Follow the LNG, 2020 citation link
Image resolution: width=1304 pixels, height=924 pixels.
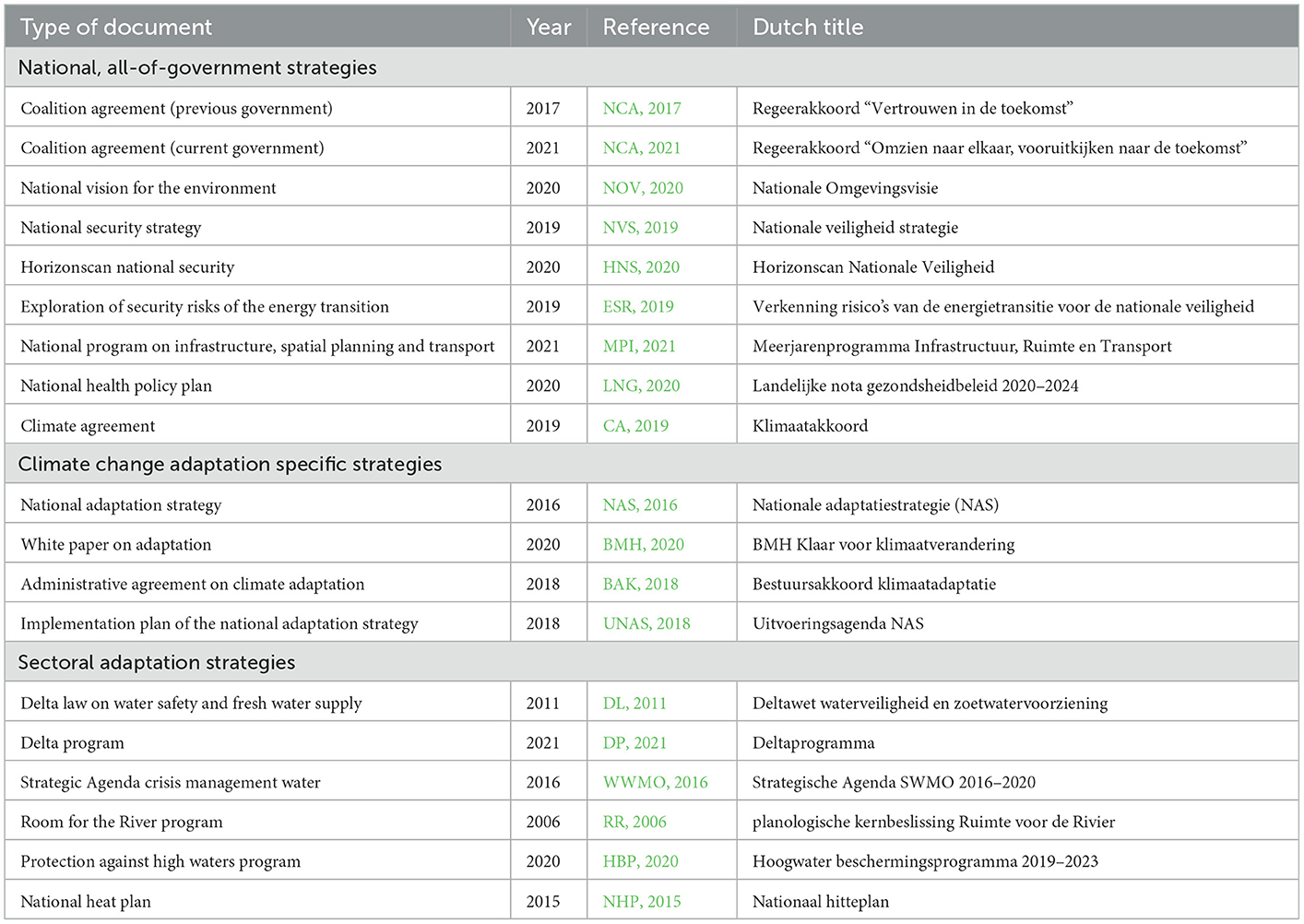tap(641, 386)
